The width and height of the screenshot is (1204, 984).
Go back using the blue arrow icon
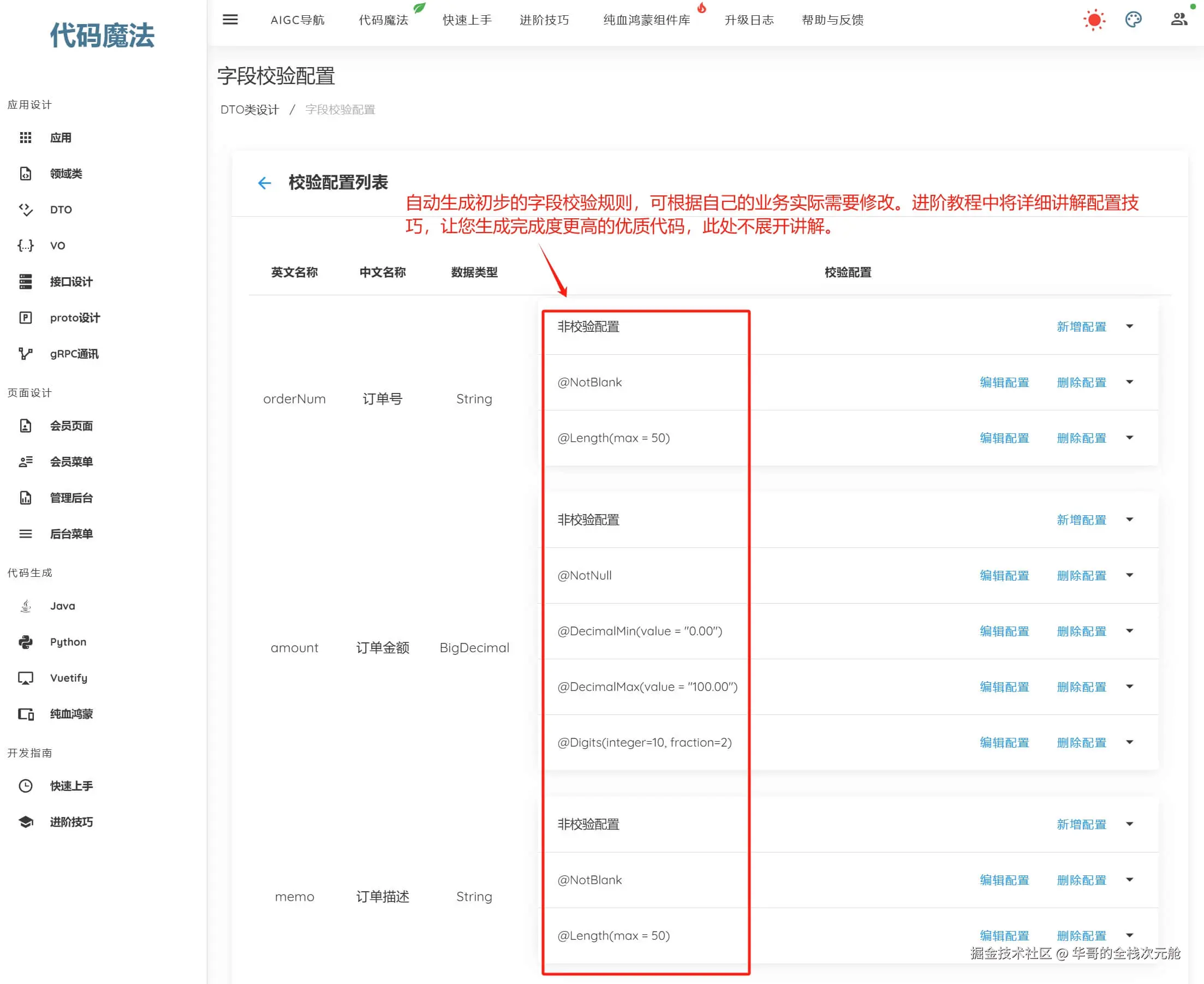coord(264,182)
